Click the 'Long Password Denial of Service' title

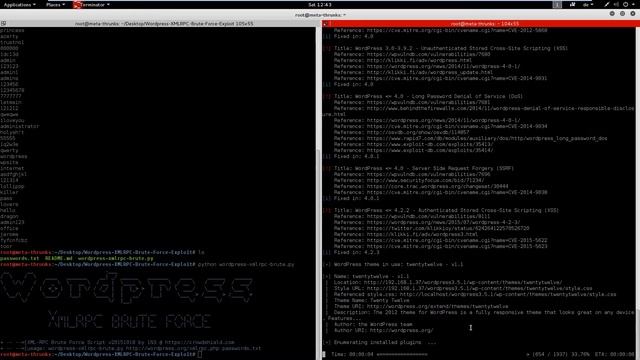point(428,96)
